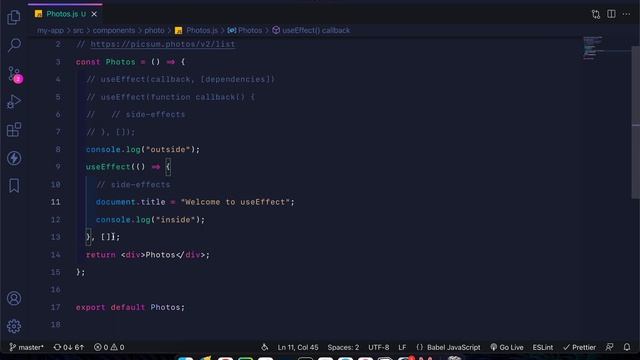Open More Actions ellipsis menu

click(626, 14)
